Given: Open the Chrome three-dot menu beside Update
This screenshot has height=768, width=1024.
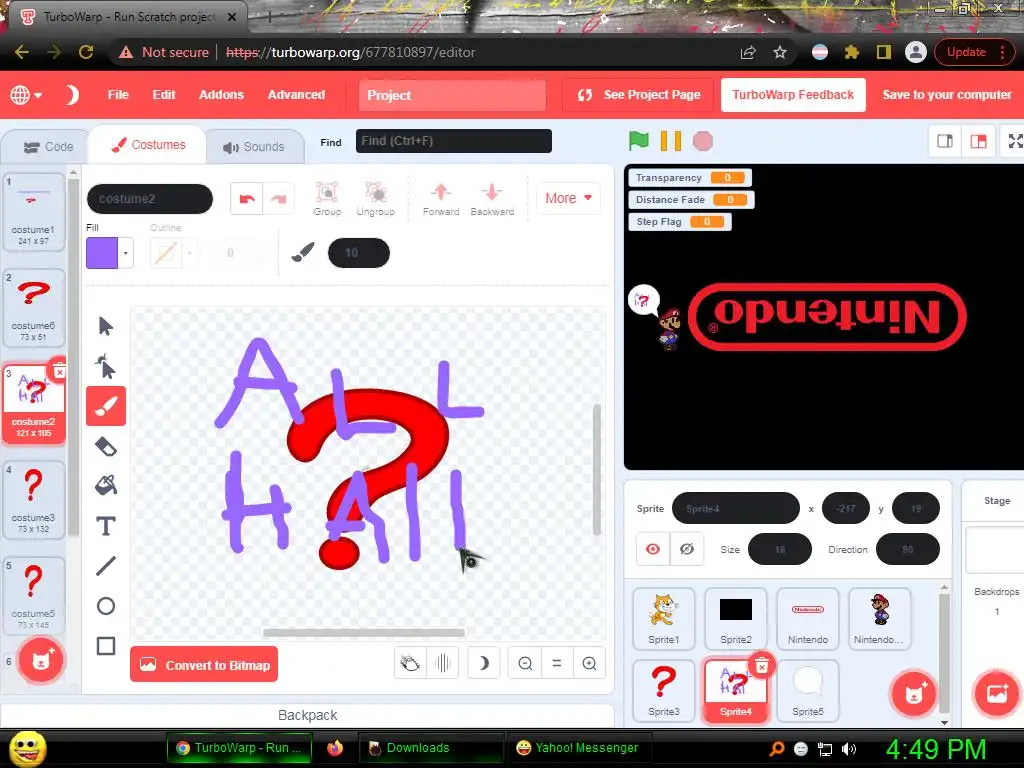Looking at the screenshot, I should pyautogui.click(x=1002, y=52).
